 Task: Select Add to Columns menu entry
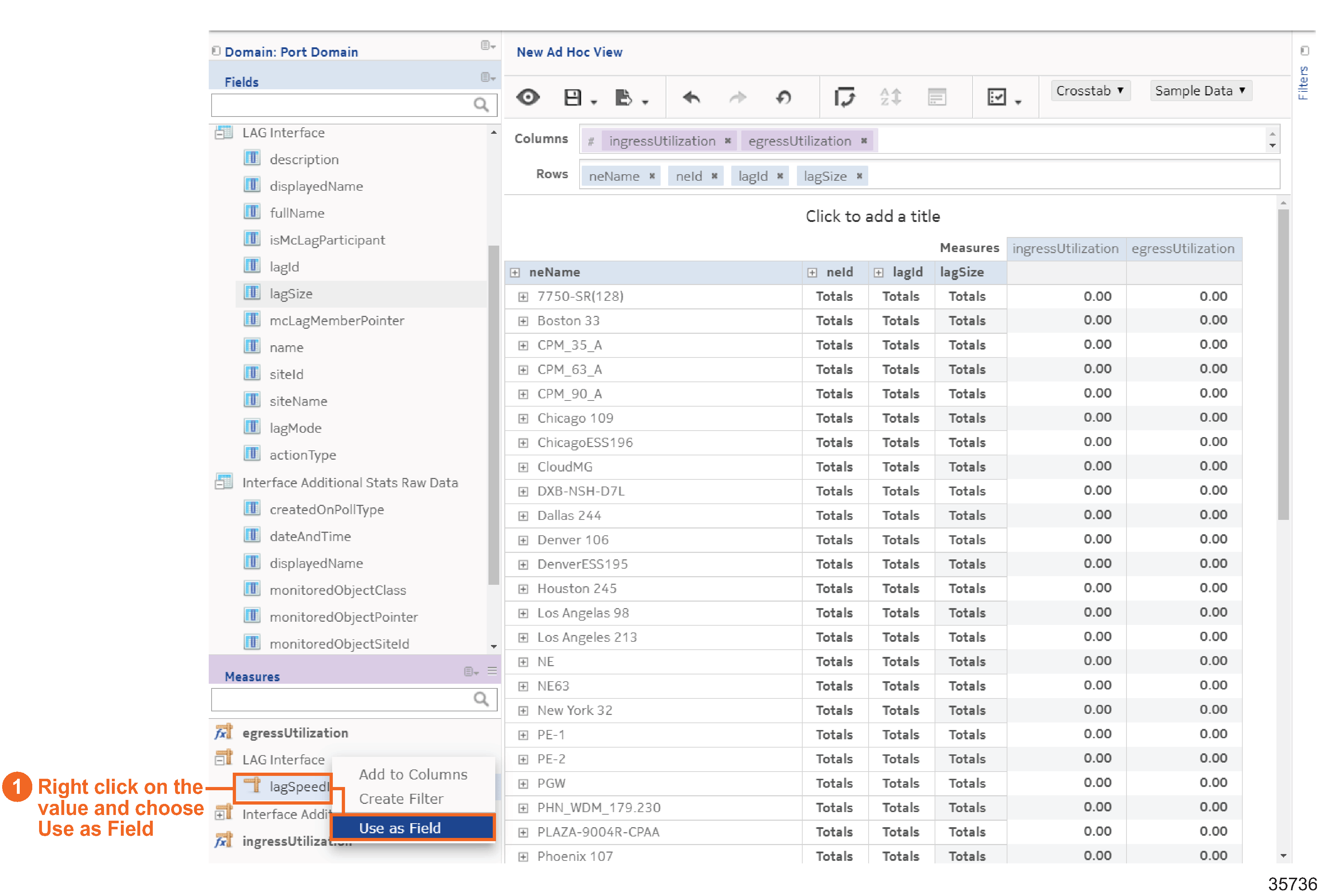(413, 775)
